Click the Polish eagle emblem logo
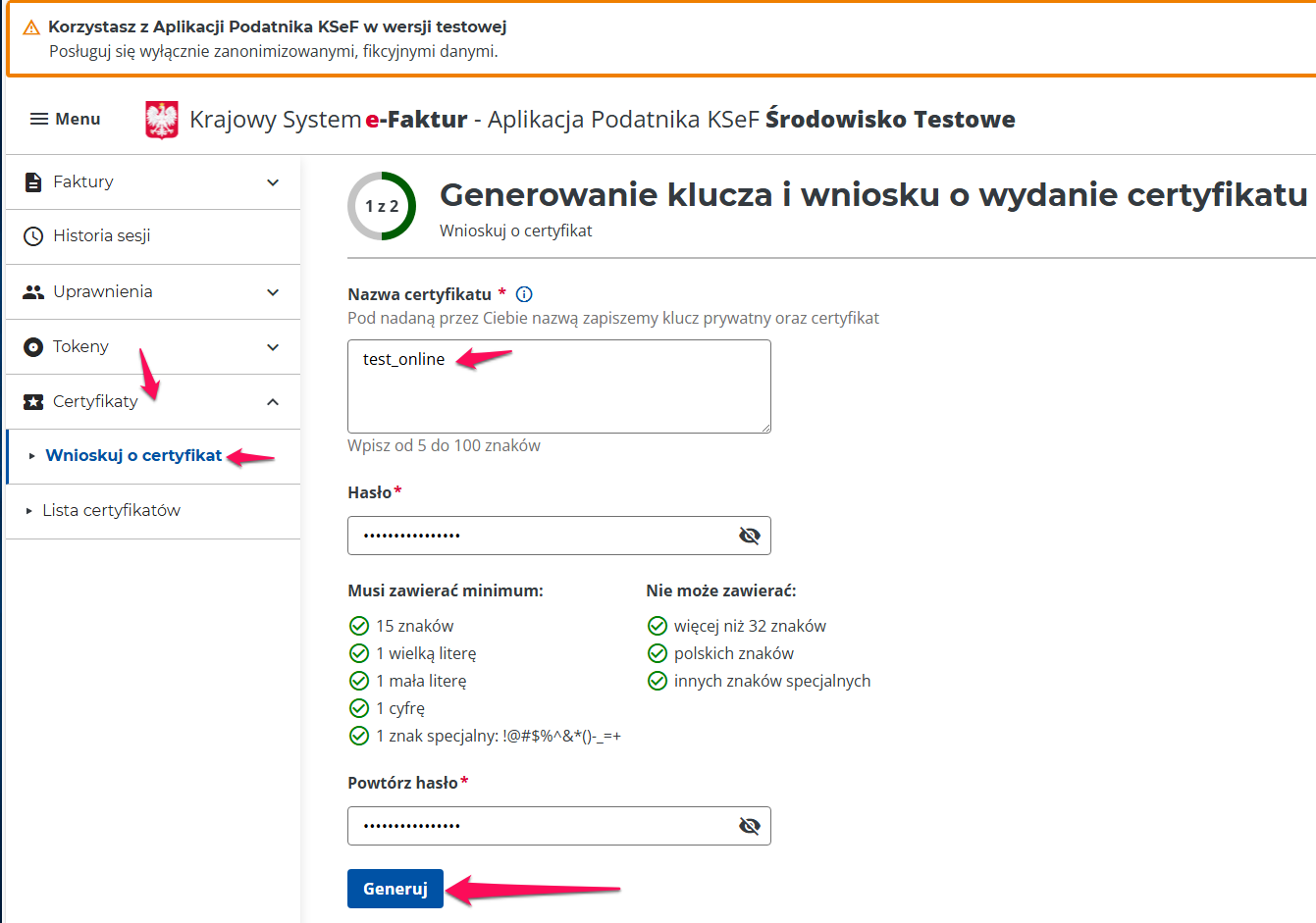 [x=162, y=120]
